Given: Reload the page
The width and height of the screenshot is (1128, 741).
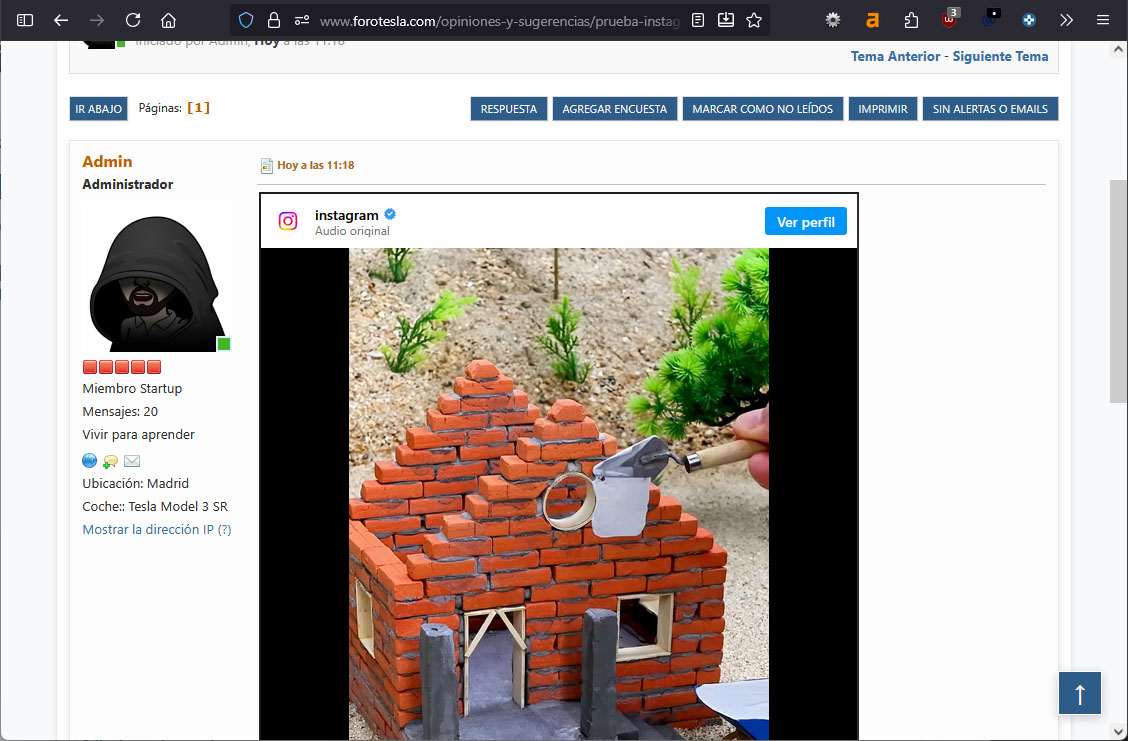Looking at the screenshot, I should pos(132,20).
